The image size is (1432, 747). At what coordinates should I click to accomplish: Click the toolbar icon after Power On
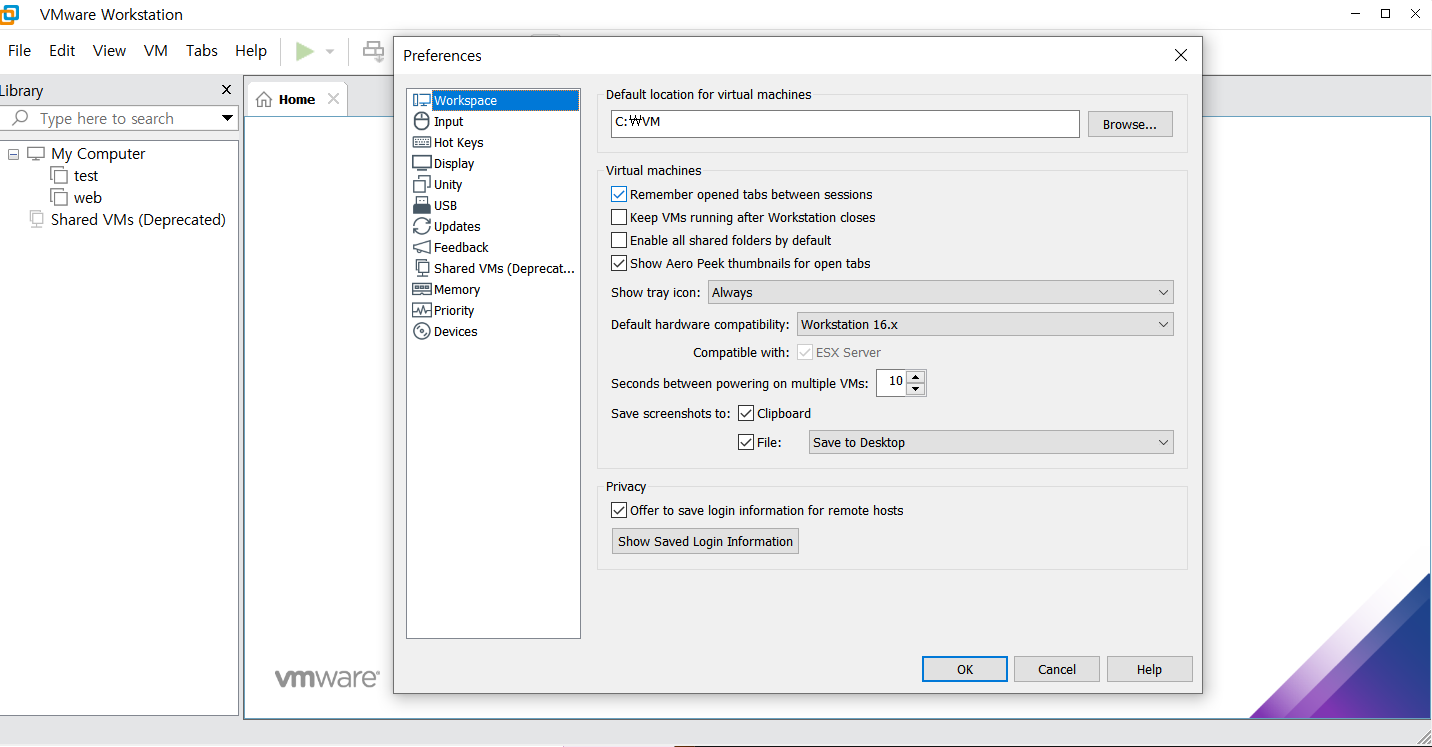tap(373, 51)
